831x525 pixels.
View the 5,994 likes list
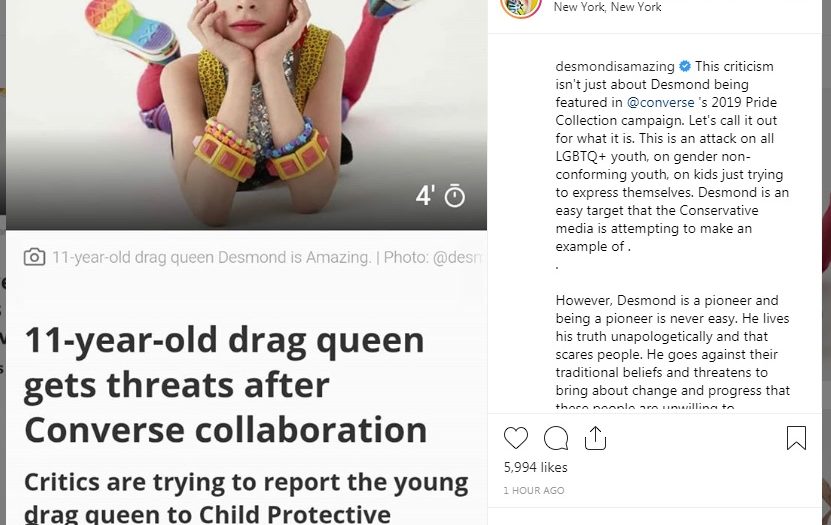[x=535, y=467]
